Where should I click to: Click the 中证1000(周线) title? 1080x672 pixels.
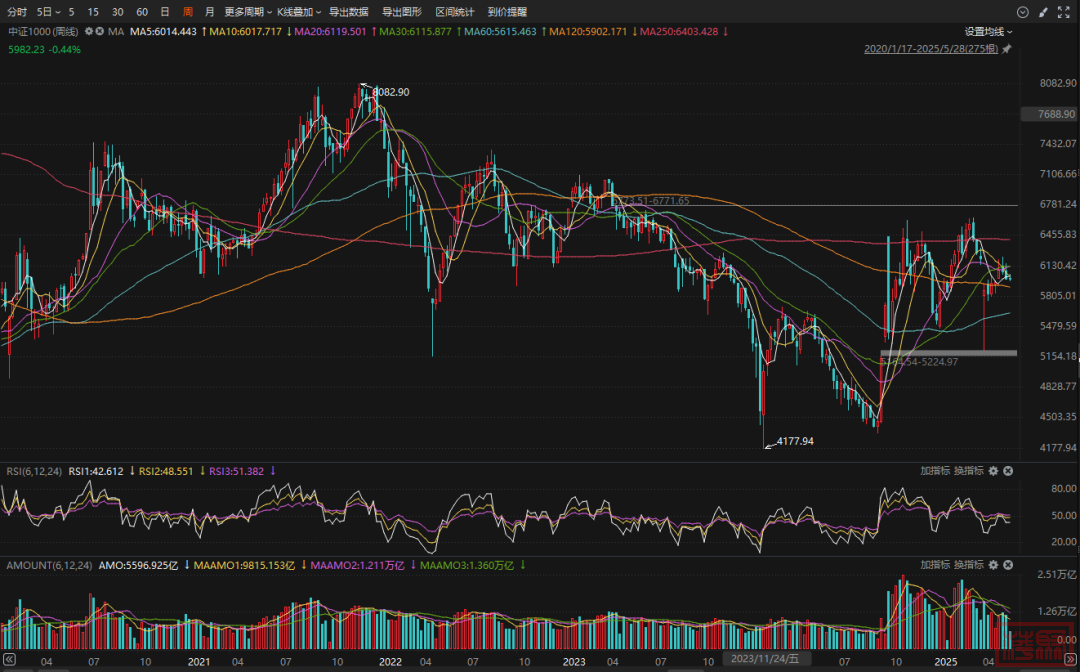tap(43, 32)
